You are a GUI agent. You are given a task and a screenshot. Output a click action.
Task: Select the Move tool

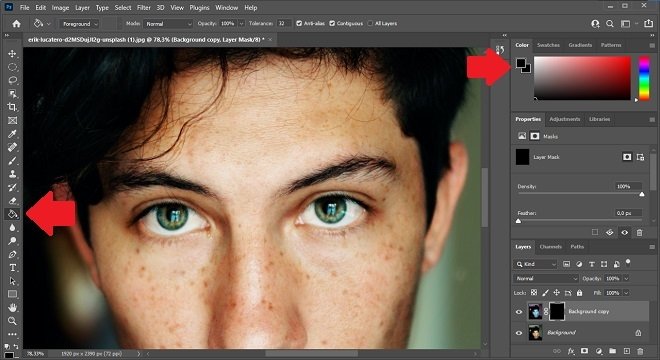12,53
